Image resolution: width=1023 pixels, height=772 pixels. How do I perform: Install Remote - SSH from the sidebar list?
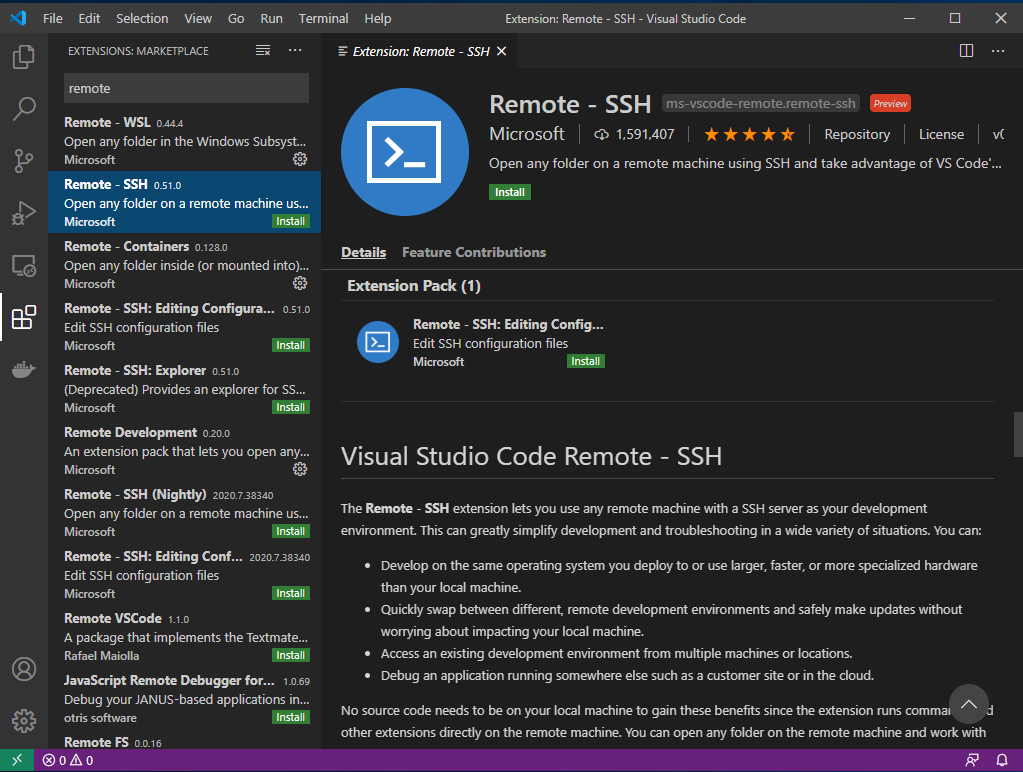coord(290,221)
